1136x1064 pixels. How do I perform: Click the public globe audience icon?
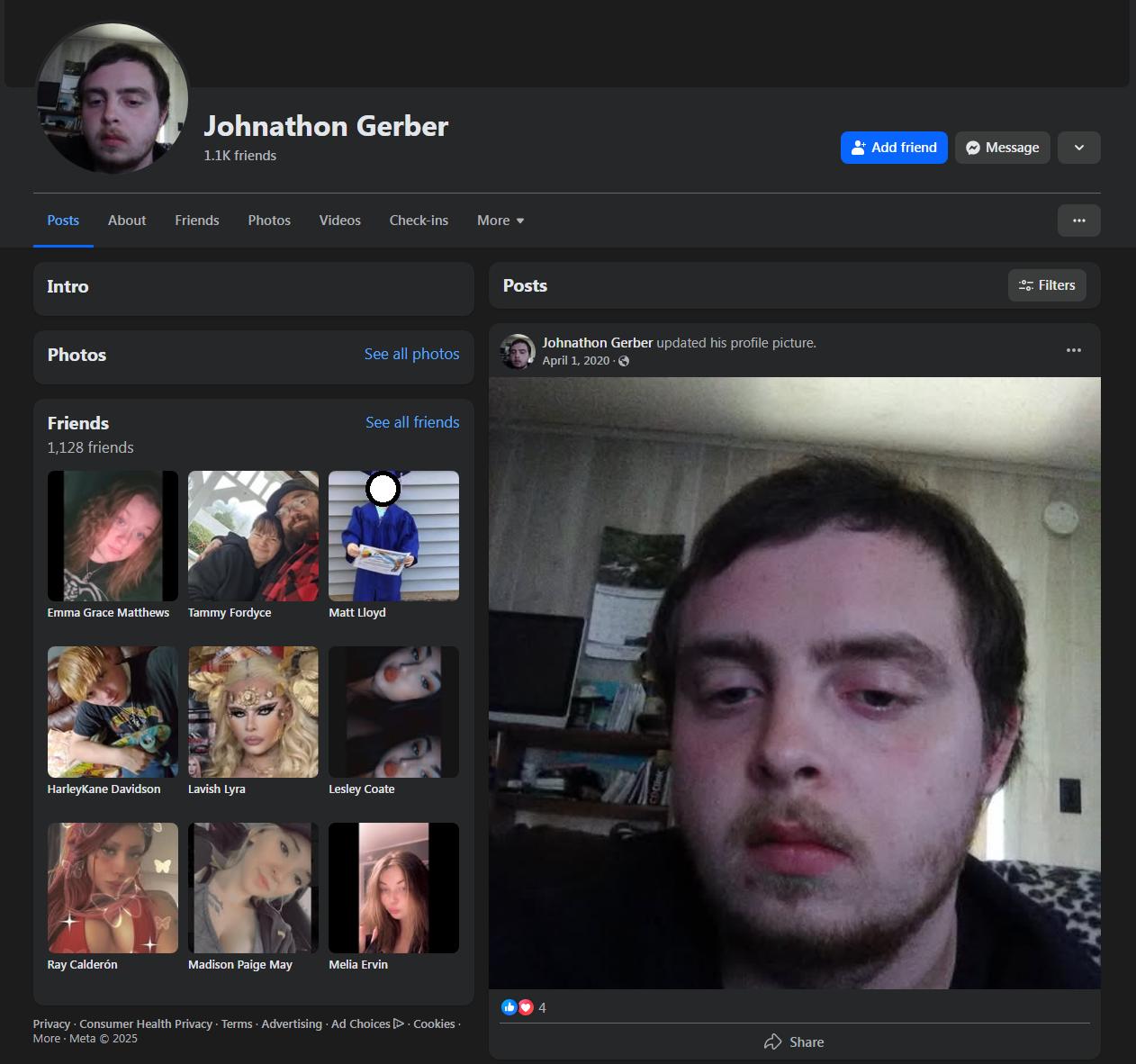pos(624,361)
